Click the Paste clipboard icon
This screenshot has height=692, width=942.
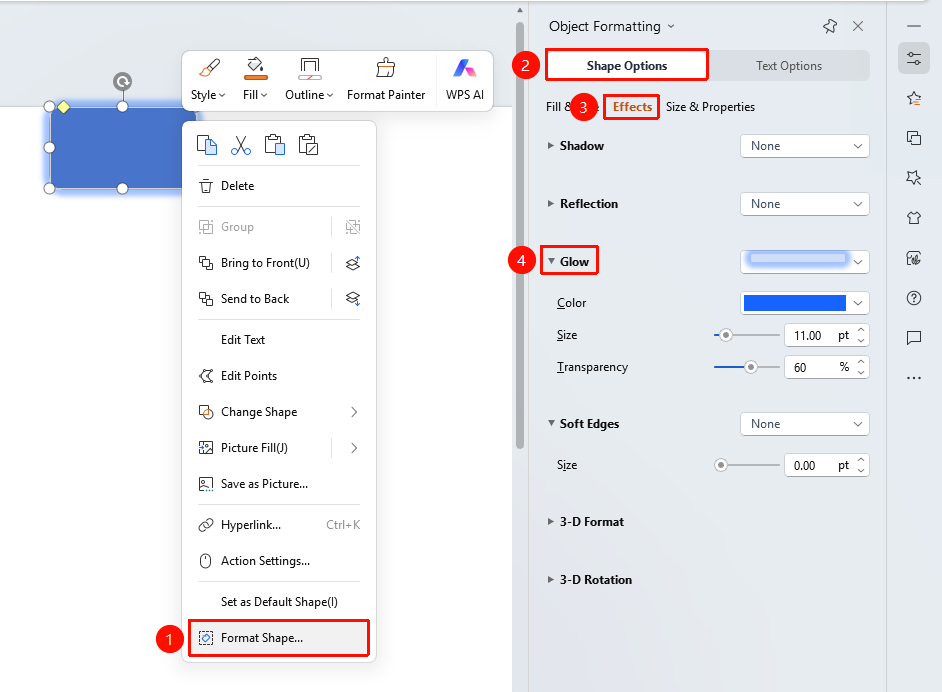[275, 145]
